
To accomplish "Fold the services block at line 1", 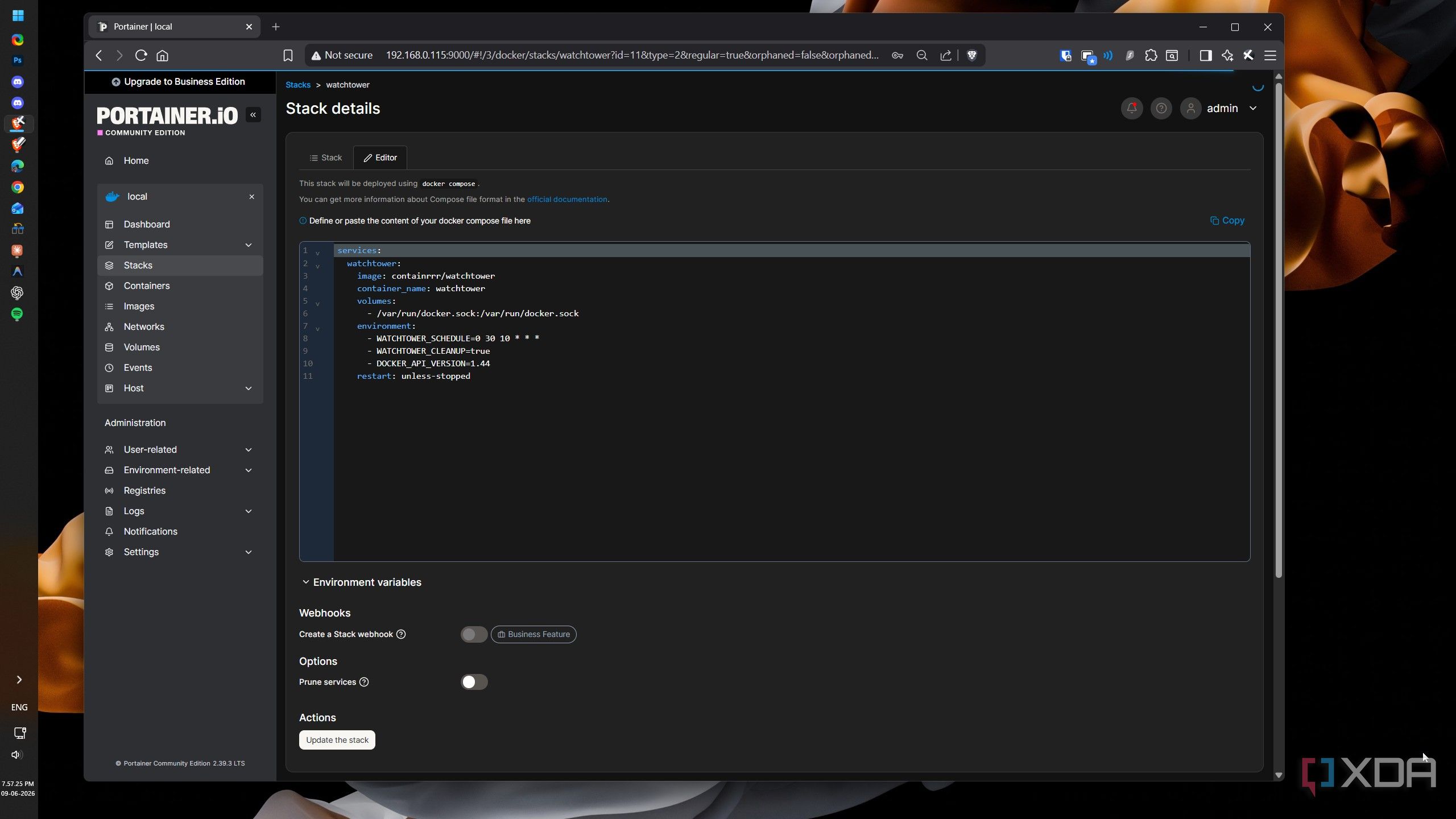I will pyautogui.click(x=317, y=253).
